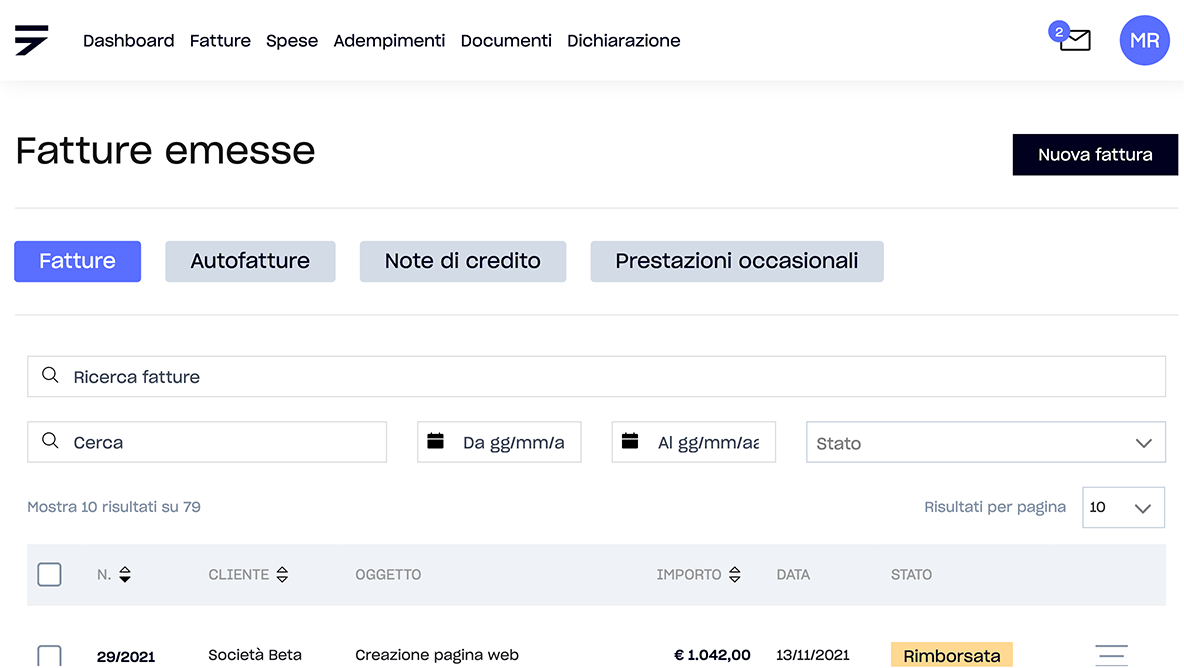Open the Dichiarazione menu item
This screenshot has height=668, width=1184.
(623, 41)
